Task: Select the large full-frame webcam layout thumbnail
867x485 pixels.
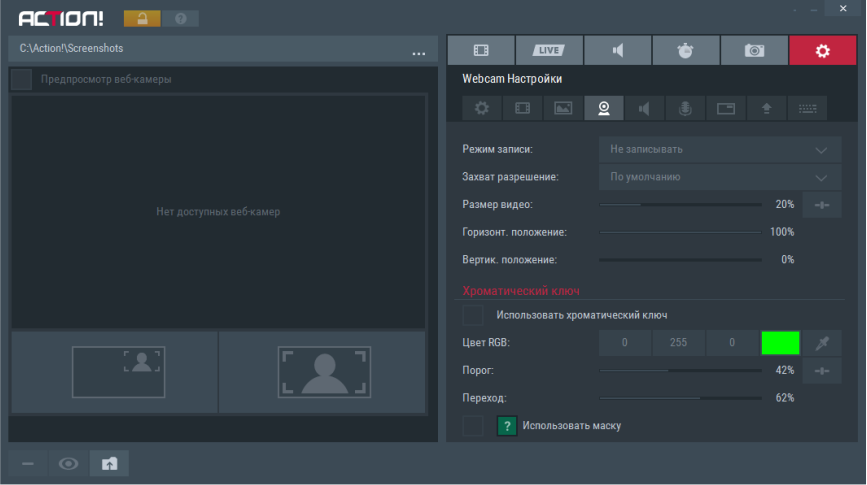Action: click(324, 373)
